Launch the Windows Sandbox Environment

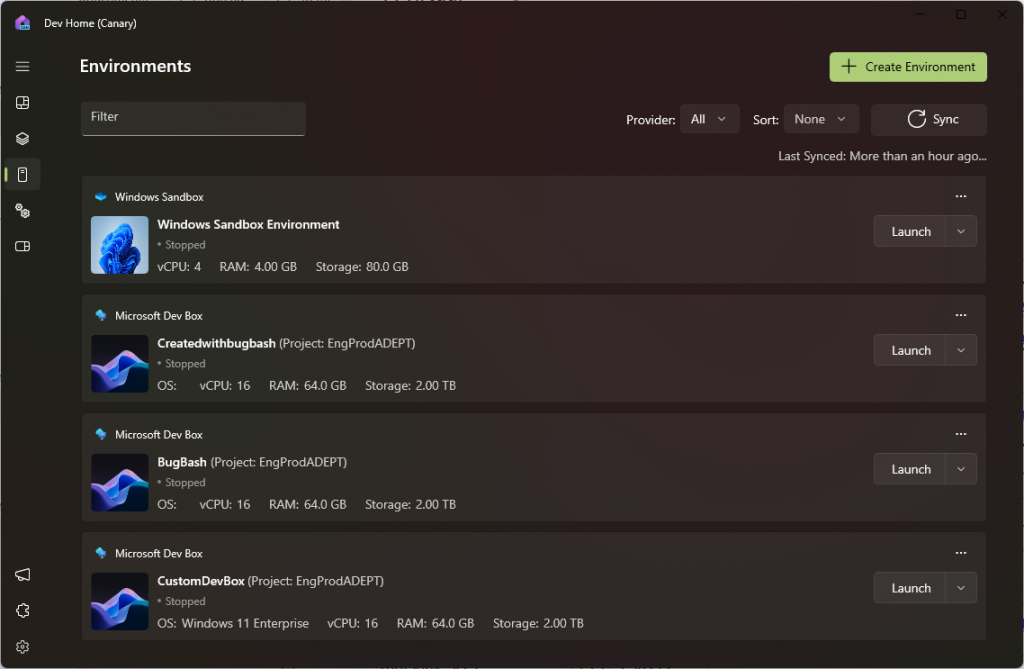point(910,230)
